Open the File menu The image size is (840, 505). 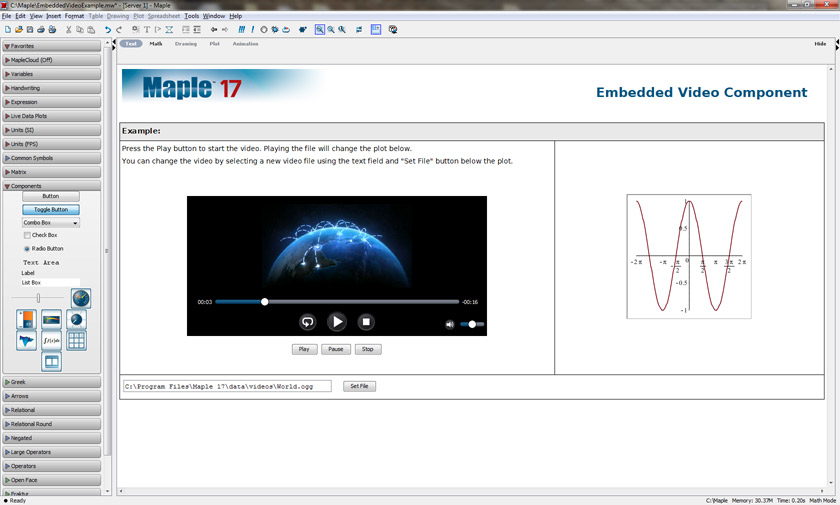click(x=6, y=16)
